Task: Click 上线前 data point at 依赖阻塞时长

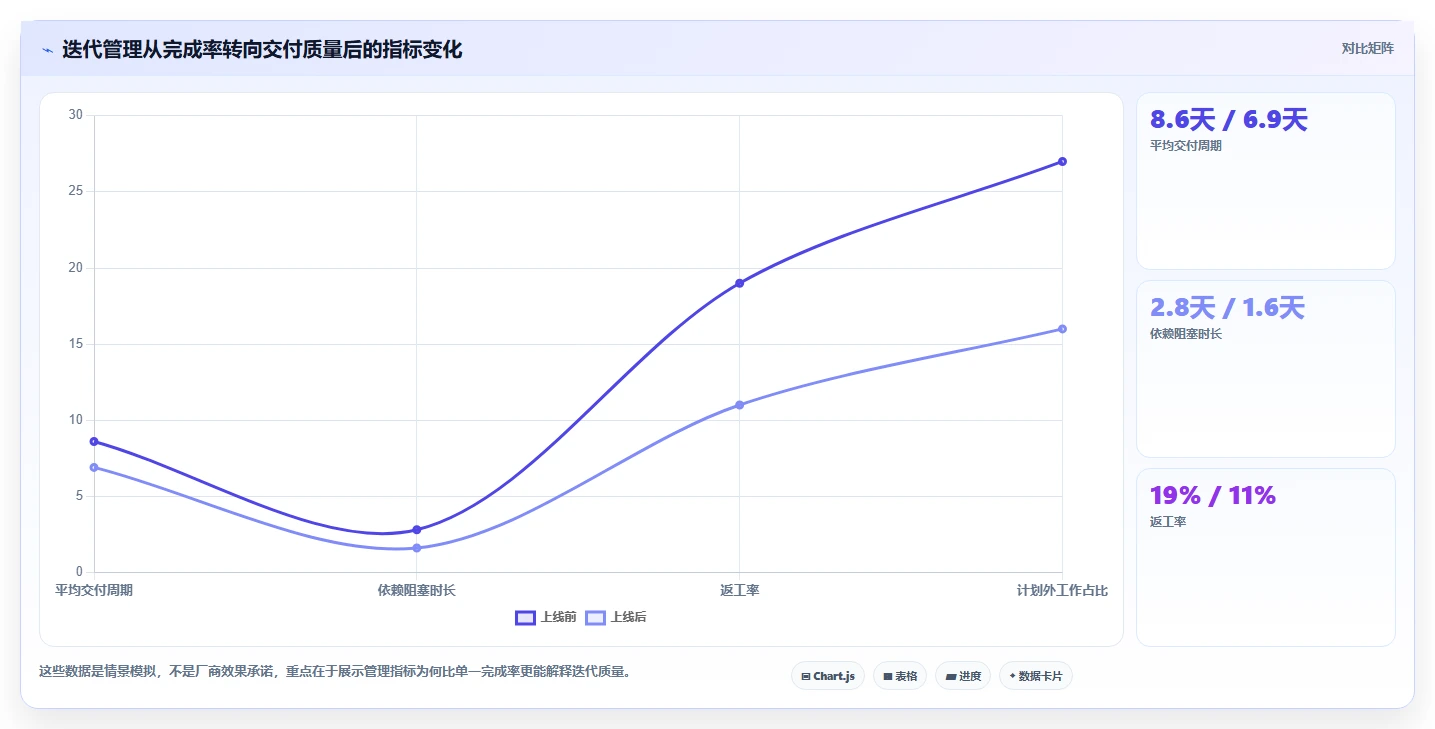Action: pos(417,530)
